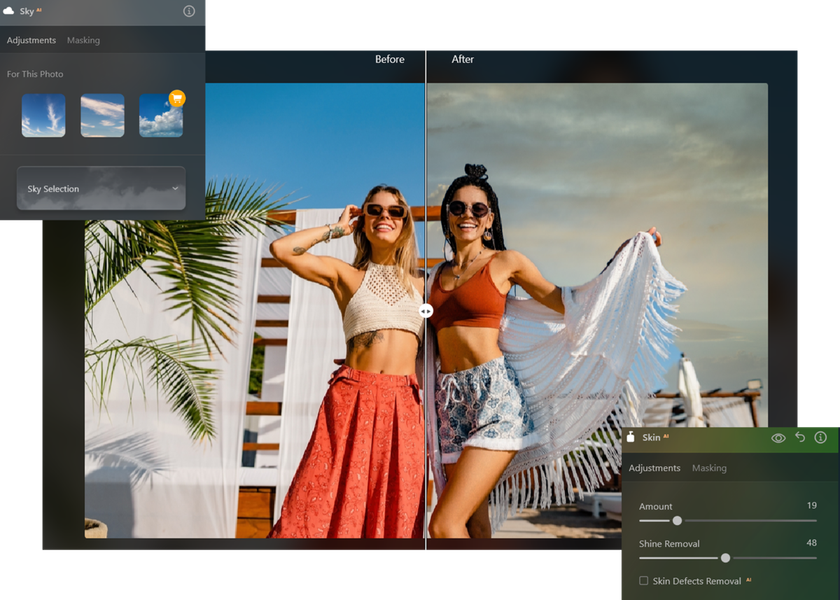Open the Sky AI panel info icon
840x600 pixels.
[x=188, y=12]
